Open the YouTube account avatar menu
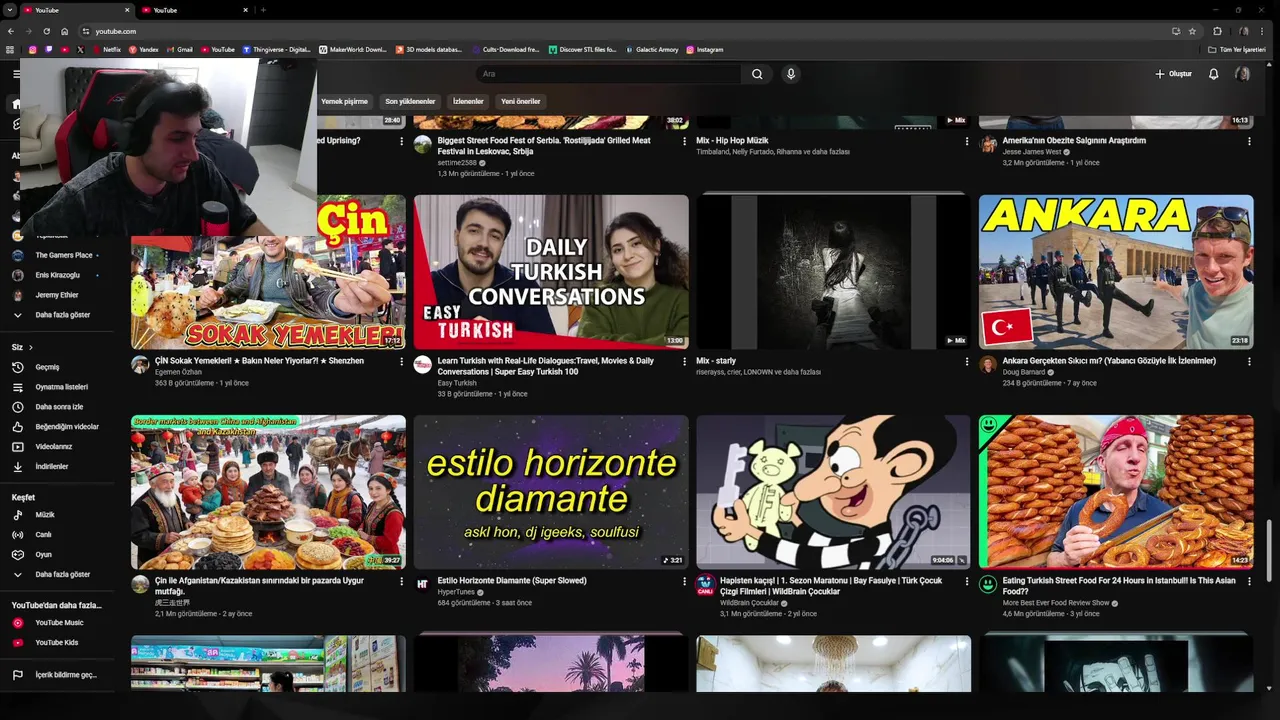This screenshot has width=1280, height=720. (x=1242, y=74)
